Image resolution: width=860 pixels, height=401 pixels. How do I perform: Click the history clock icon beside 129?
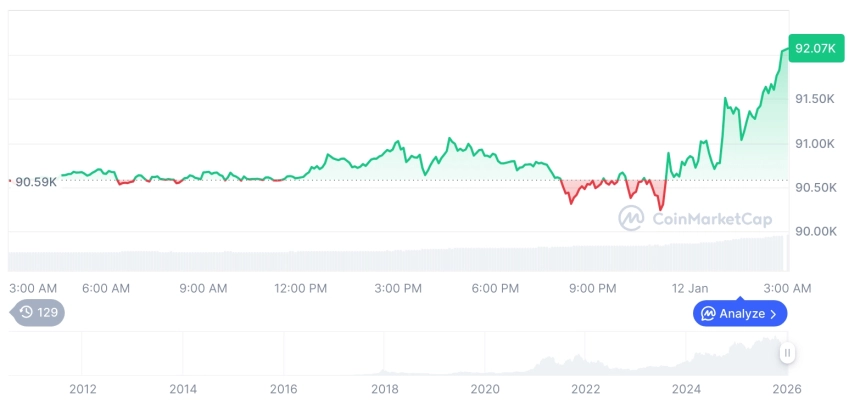point(26,312)
